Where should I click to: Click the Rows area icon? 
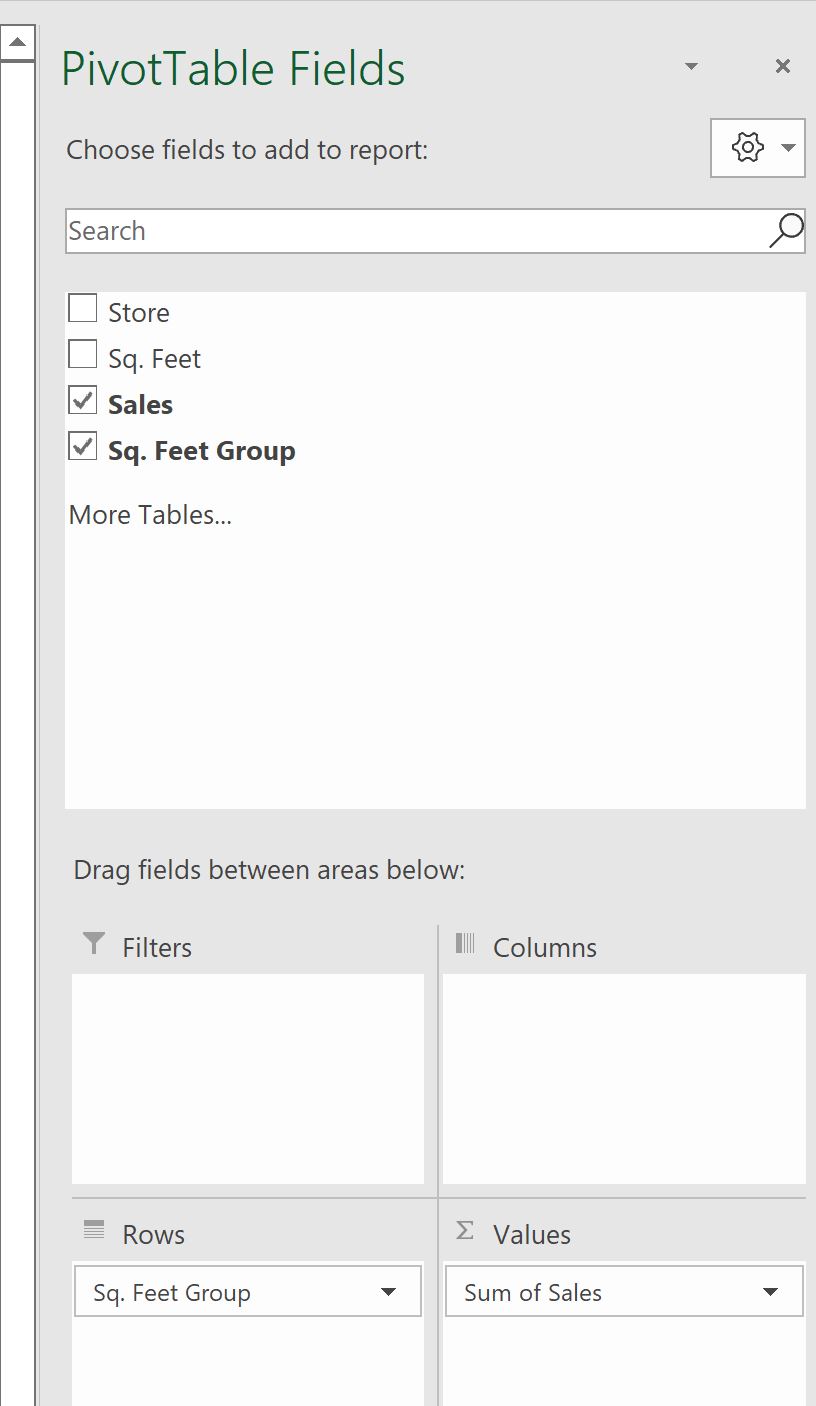[94, 1230]
